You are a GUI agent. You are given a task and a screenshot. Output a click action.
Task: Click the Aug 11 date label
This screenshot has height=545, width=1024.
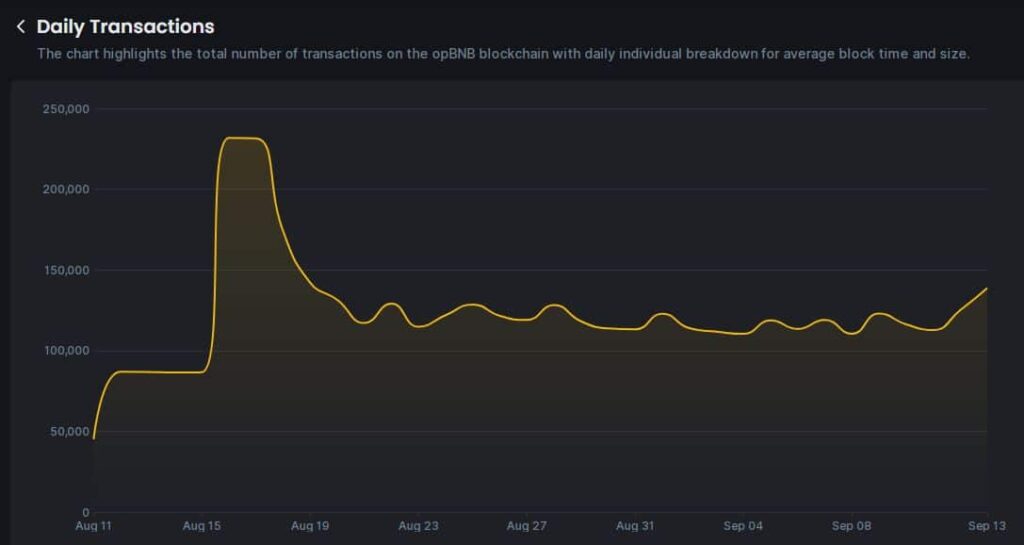[x=94, y=525]
